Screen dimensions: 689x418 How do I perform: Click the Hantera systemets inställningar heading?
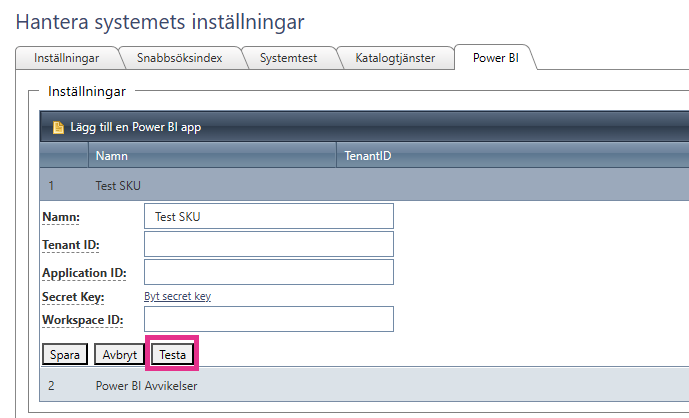[160, 22]
